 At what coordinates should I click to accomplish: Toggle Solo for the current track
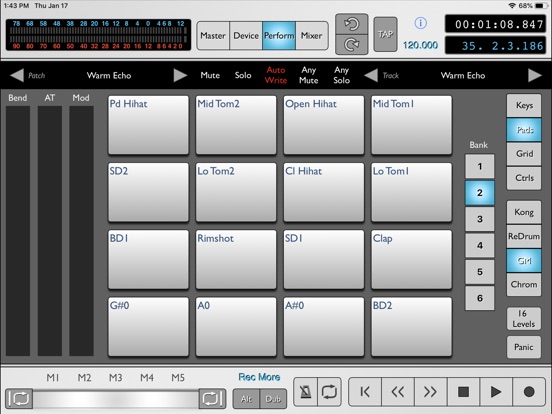pyautogui.click(x=243, y=75)
